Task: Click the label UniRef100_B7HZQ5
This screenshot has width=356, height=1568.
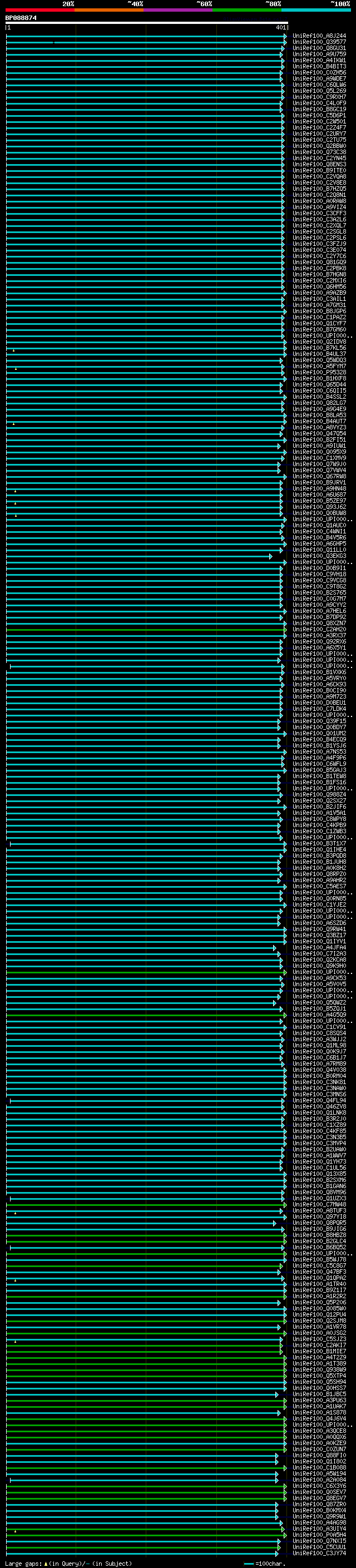Action: pyautogui.click(x=319, y=189)
